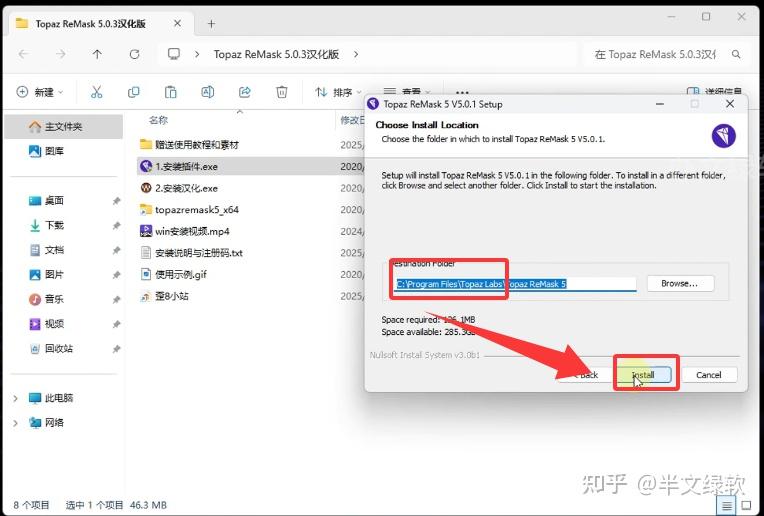Expand the chevron before the Topaz ReMask breadcrumb
764x516 pixels.
[197, 54]
